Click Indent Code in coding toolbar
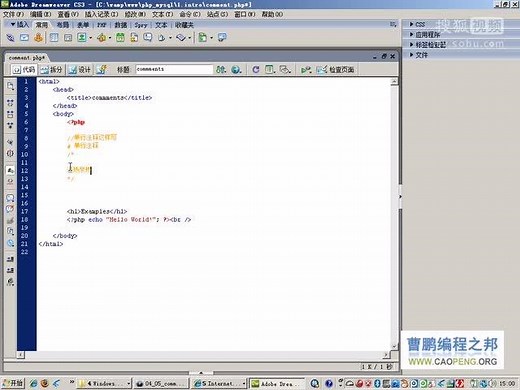 pyautogui.click(x=10, y=259)
